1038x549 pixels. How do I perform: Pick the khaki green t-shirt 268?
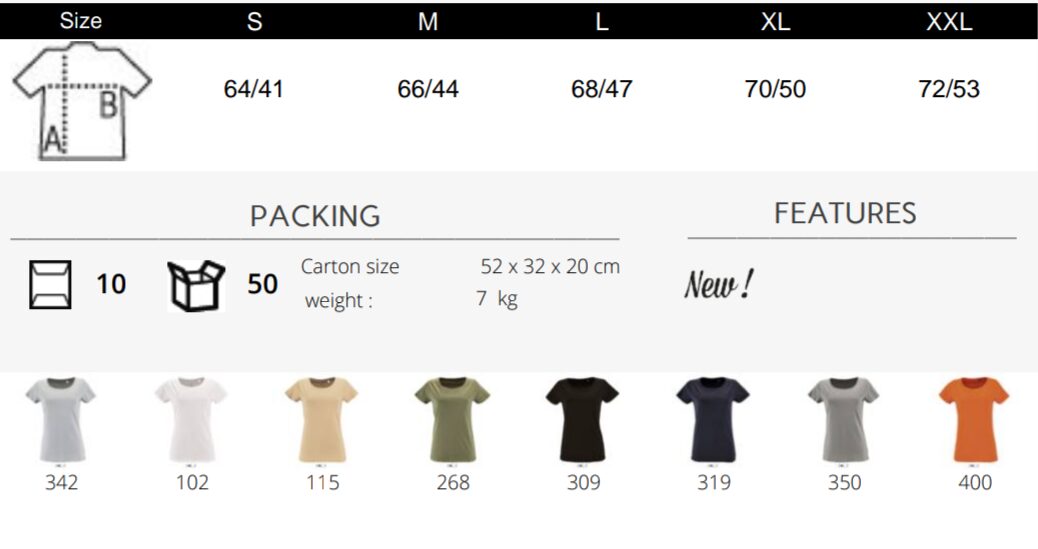[x=452, y=420]
